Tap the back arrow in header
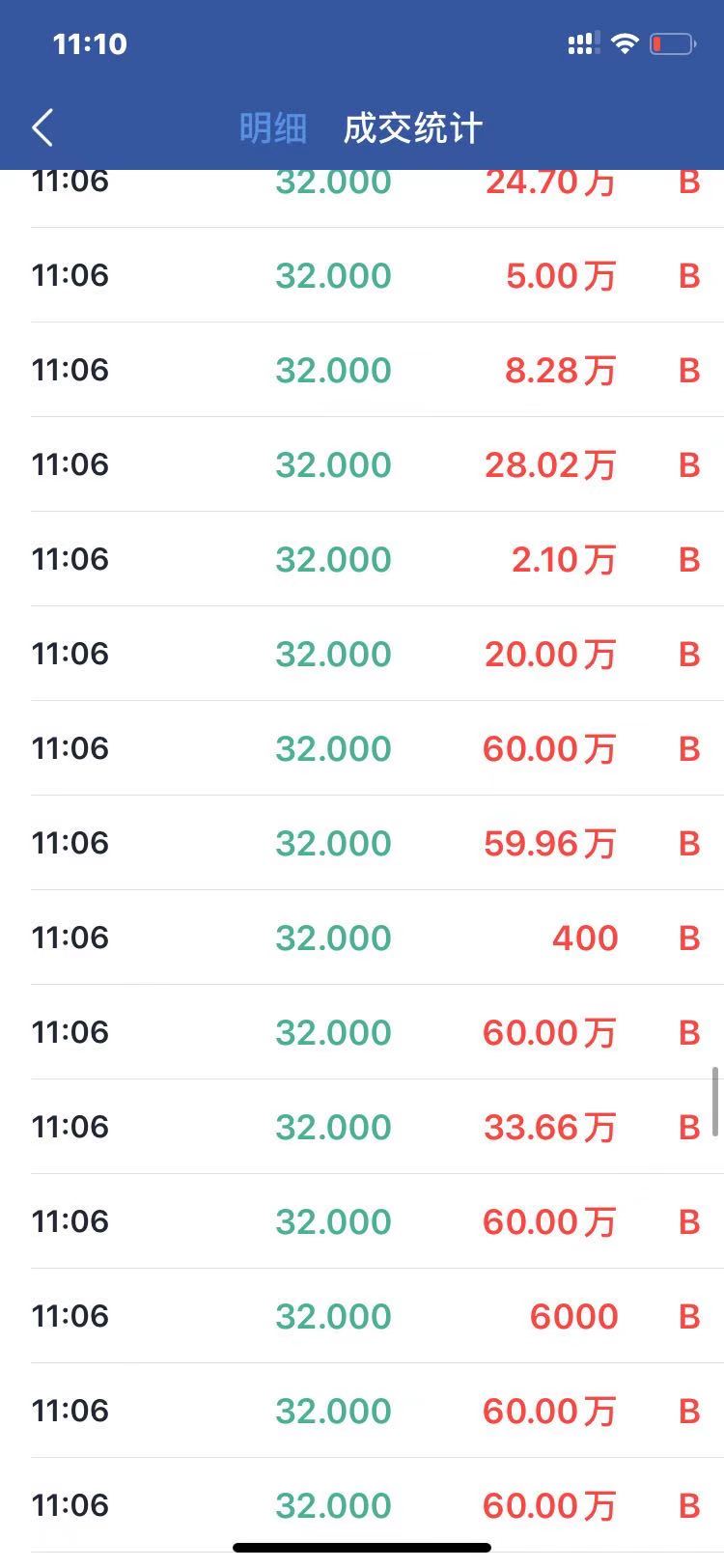724x1568 pixels. (42, 127)
